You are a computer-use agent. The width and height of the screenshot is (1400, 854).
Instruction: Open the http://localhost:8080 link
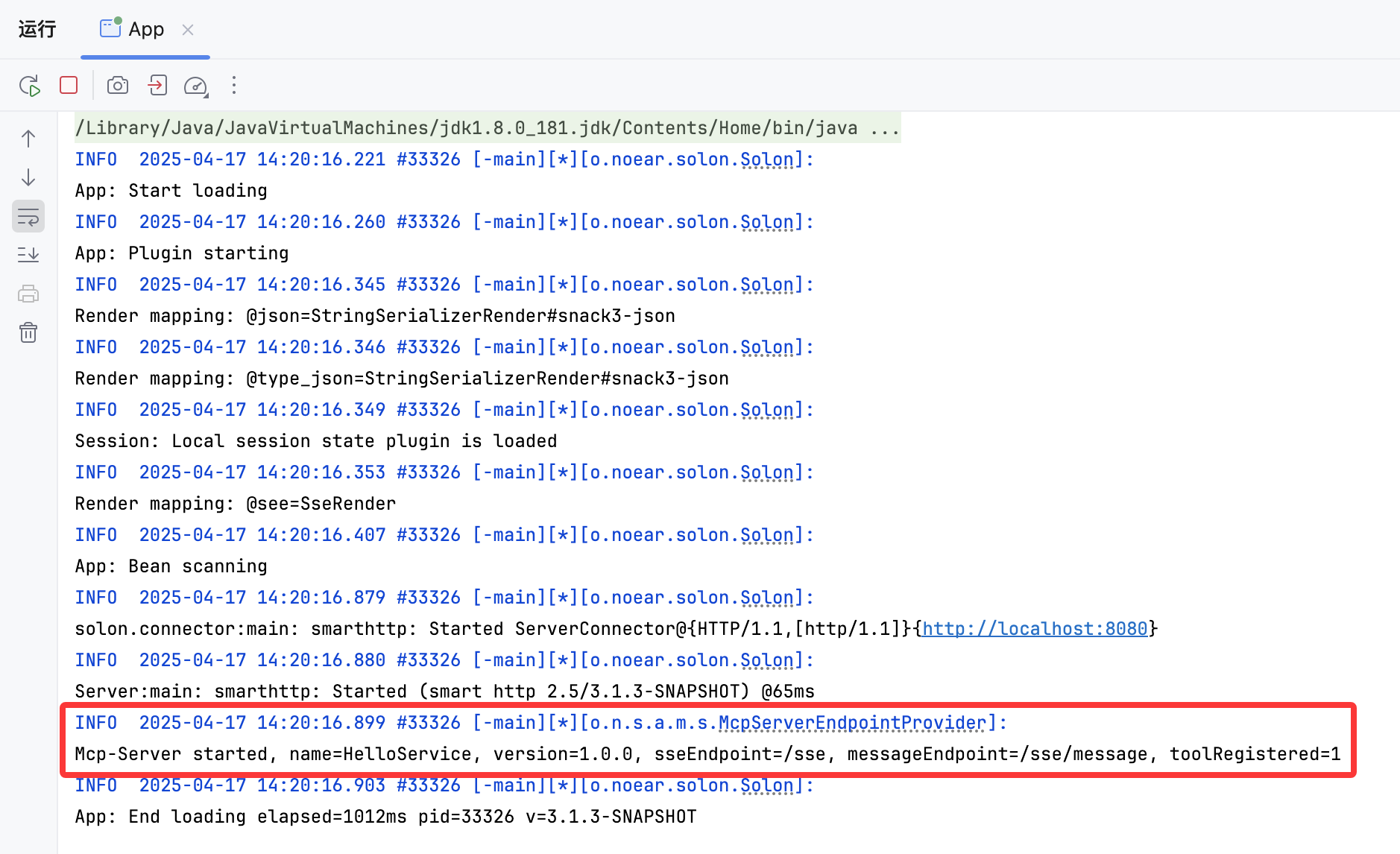click(x=1035, y=628)
